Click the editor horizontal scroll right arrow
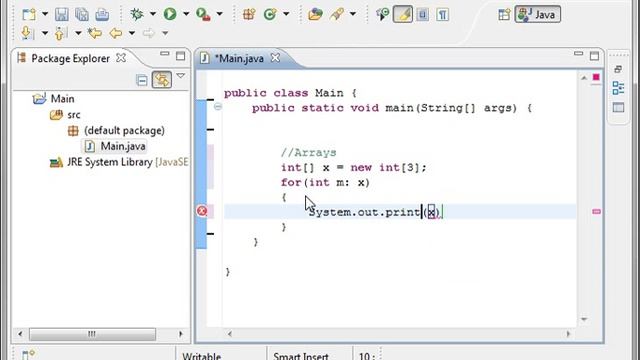640x360 pixels. 568,334
